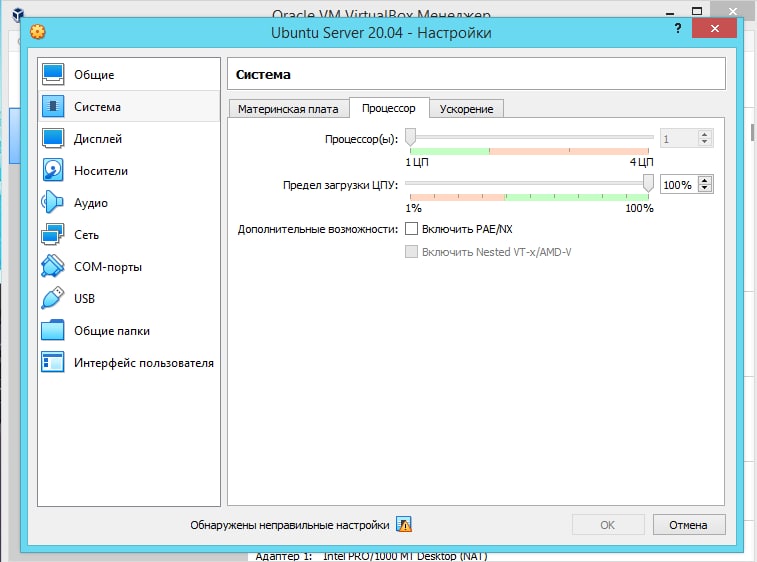Maximize the VirtualBox Manager window
Viewport: 757px width, 562px height.
click(x=697, y=11)
